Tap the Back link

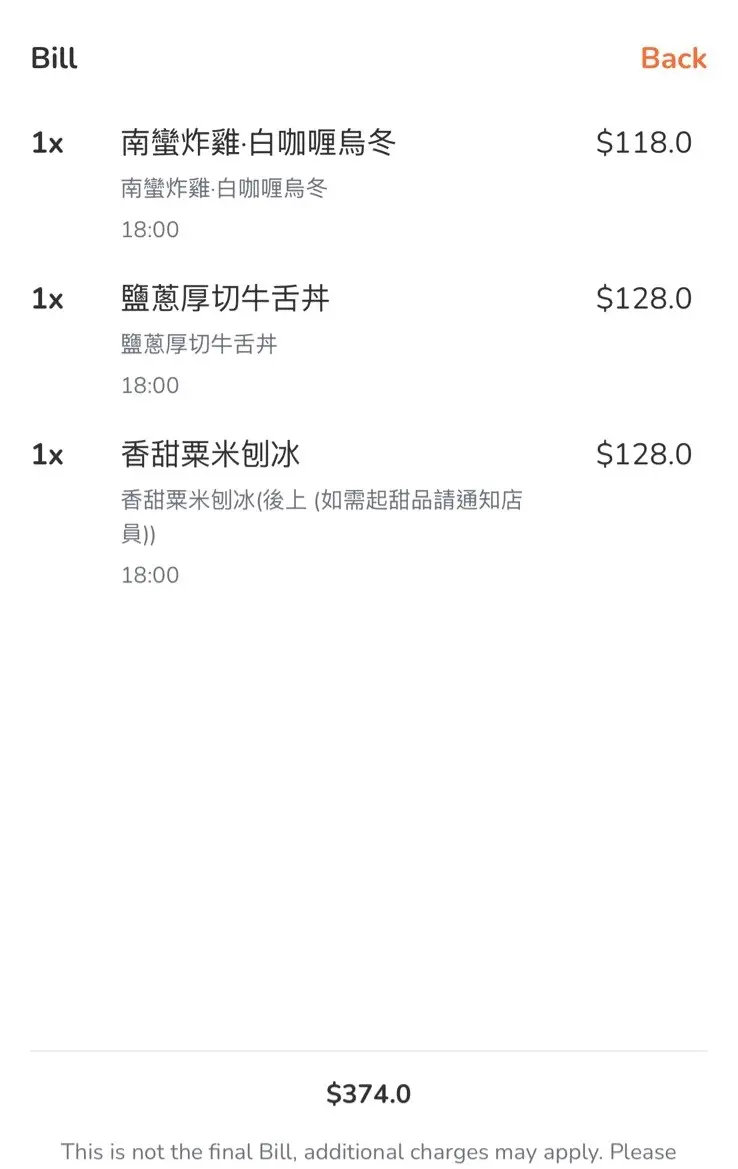pos(673,58)
